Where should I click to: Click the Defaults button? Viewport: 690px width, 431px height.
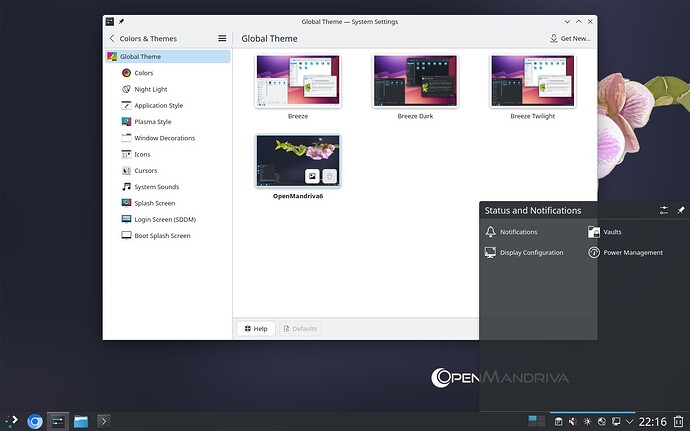(x=300, y=328)
